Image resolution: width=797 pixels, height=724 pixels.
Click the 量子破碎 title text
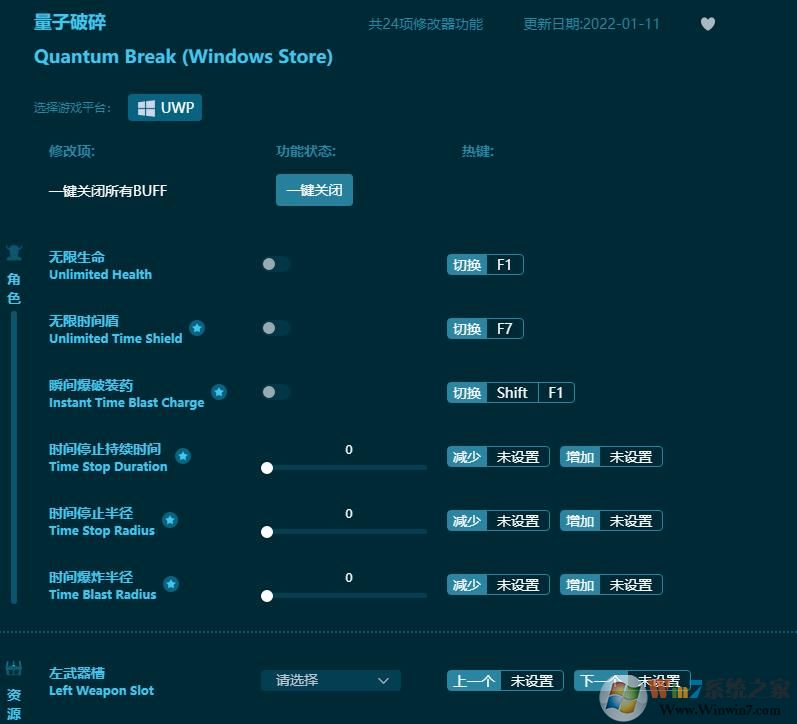point(70,22)
